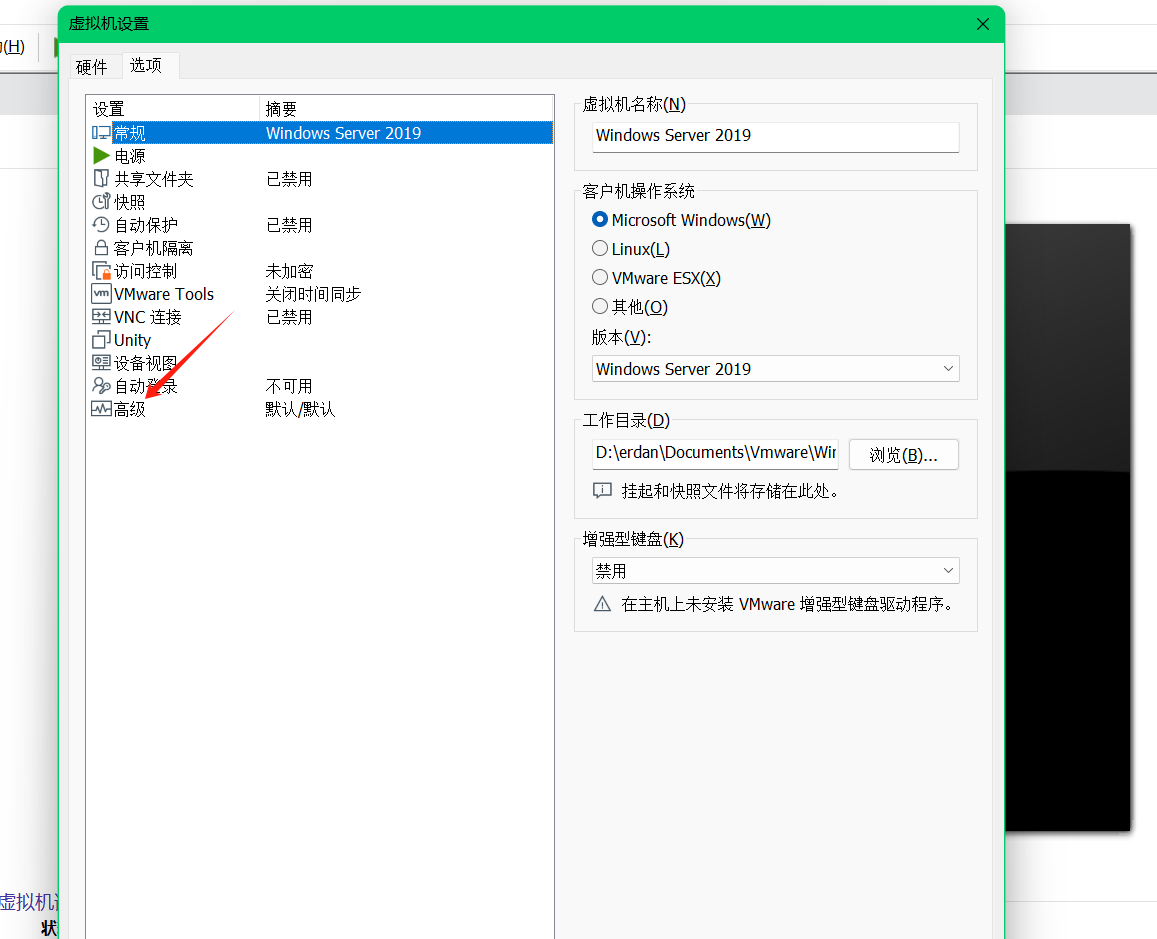1157x939 pixels.
Task: Select the 电源 row label
Action: pos(130,156)
